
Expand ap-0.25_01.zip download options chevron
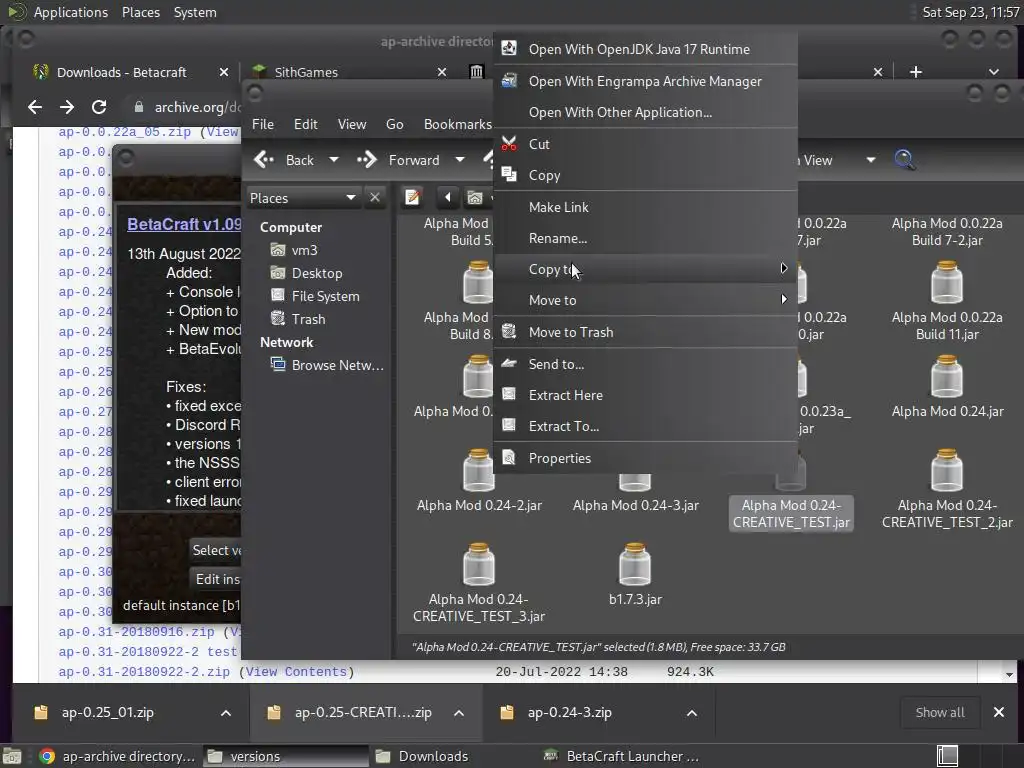pos(225,712)
